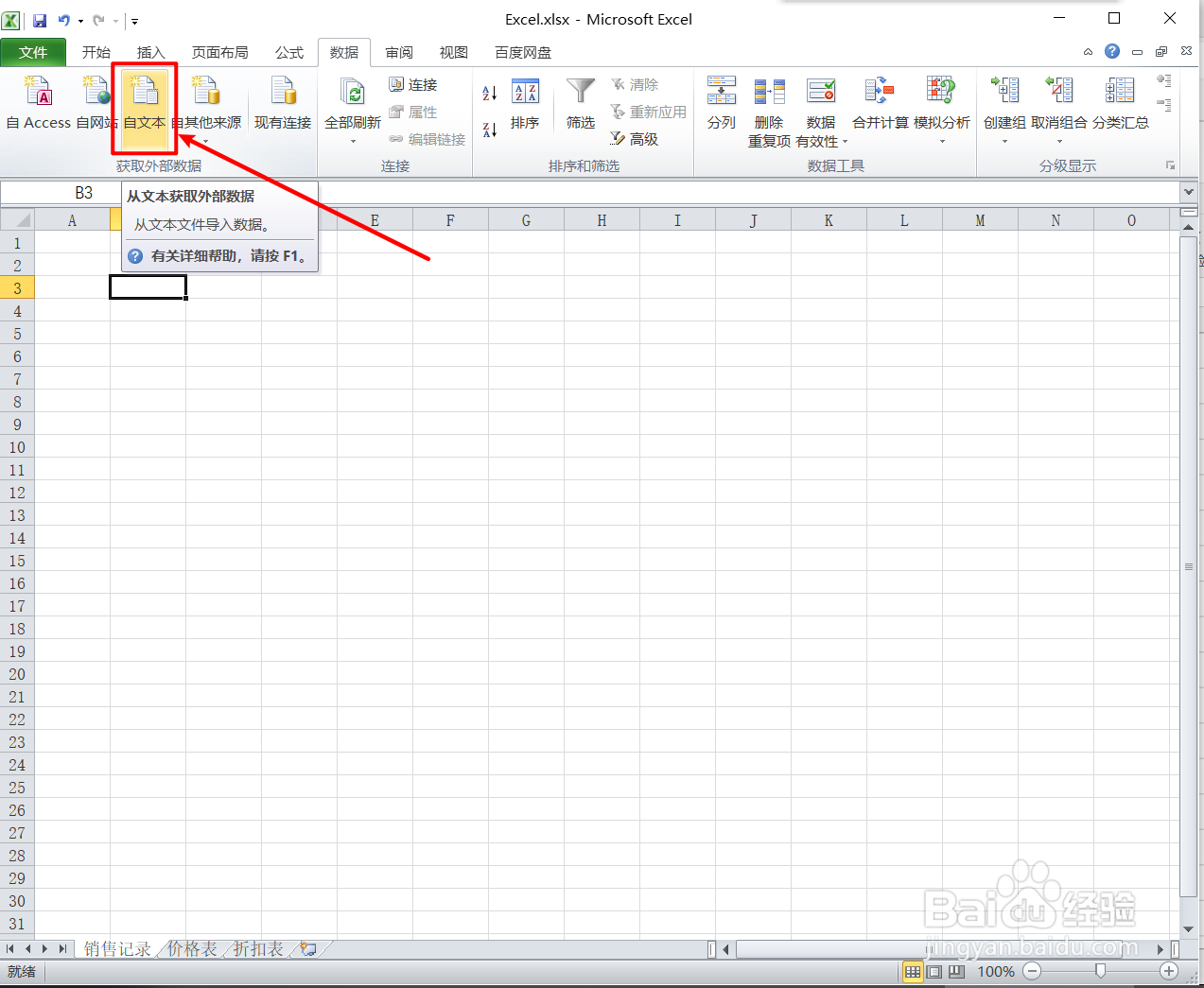
Task: Go to first sheet navigation arrow
Action: pyautogui.click(x=10, y=948)
